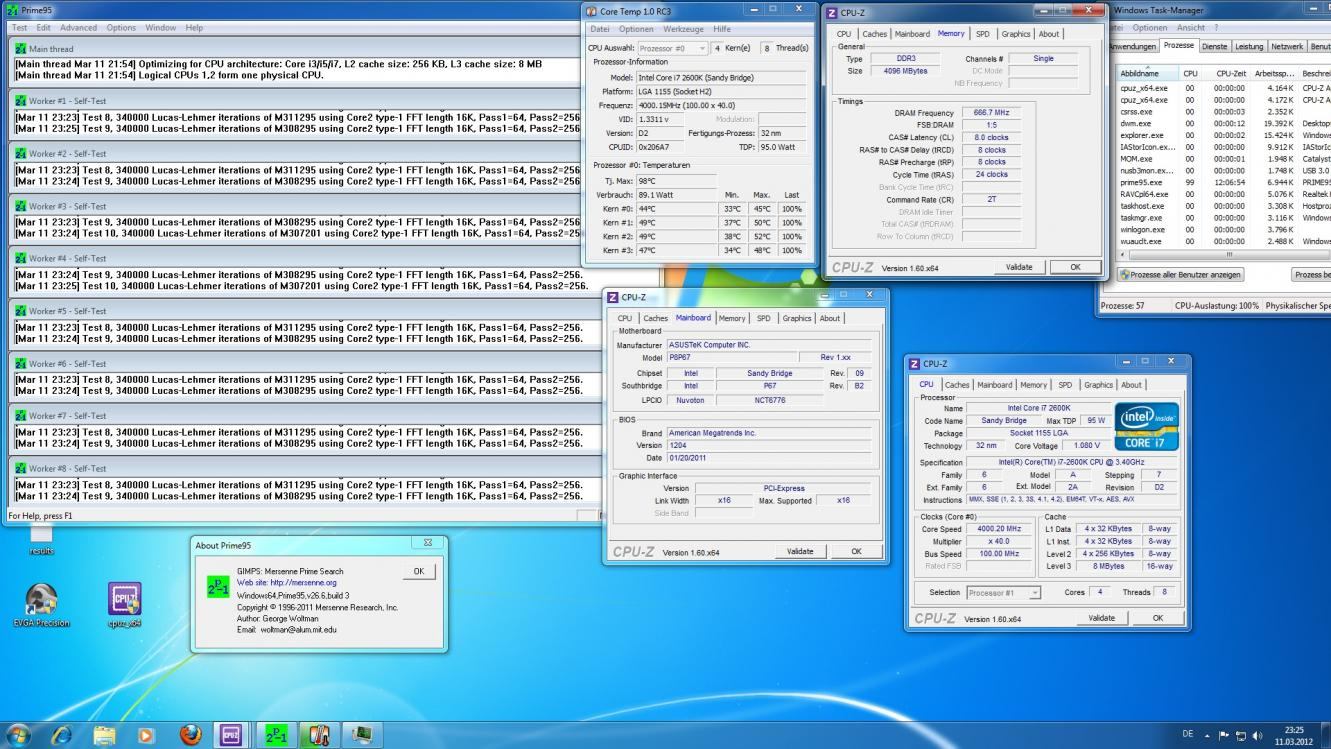Click the DE language indicator in taskbar

point(1188,735)
